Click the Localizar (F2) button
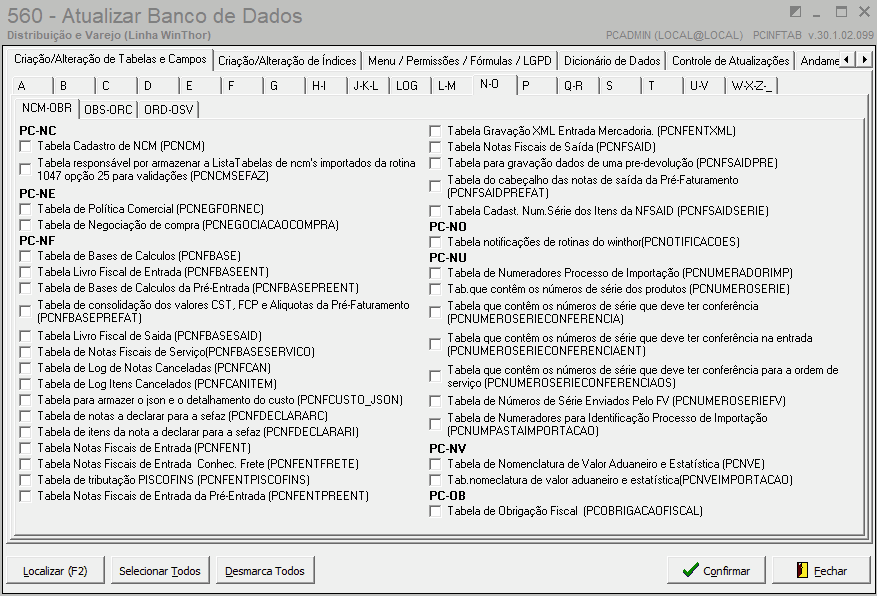 (x=56, y=571)
